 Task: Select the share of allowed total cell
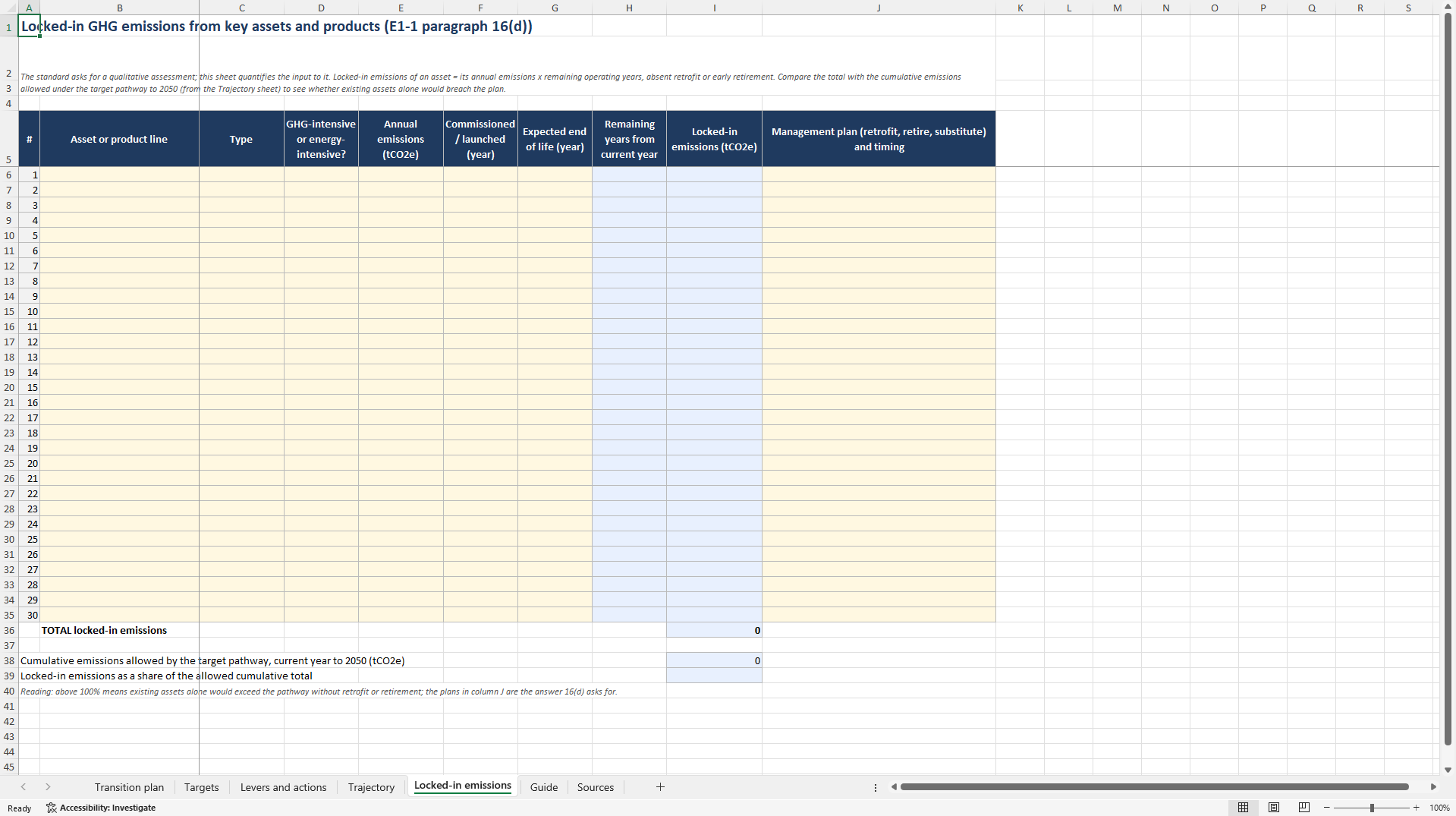click(x=714, y=676)
